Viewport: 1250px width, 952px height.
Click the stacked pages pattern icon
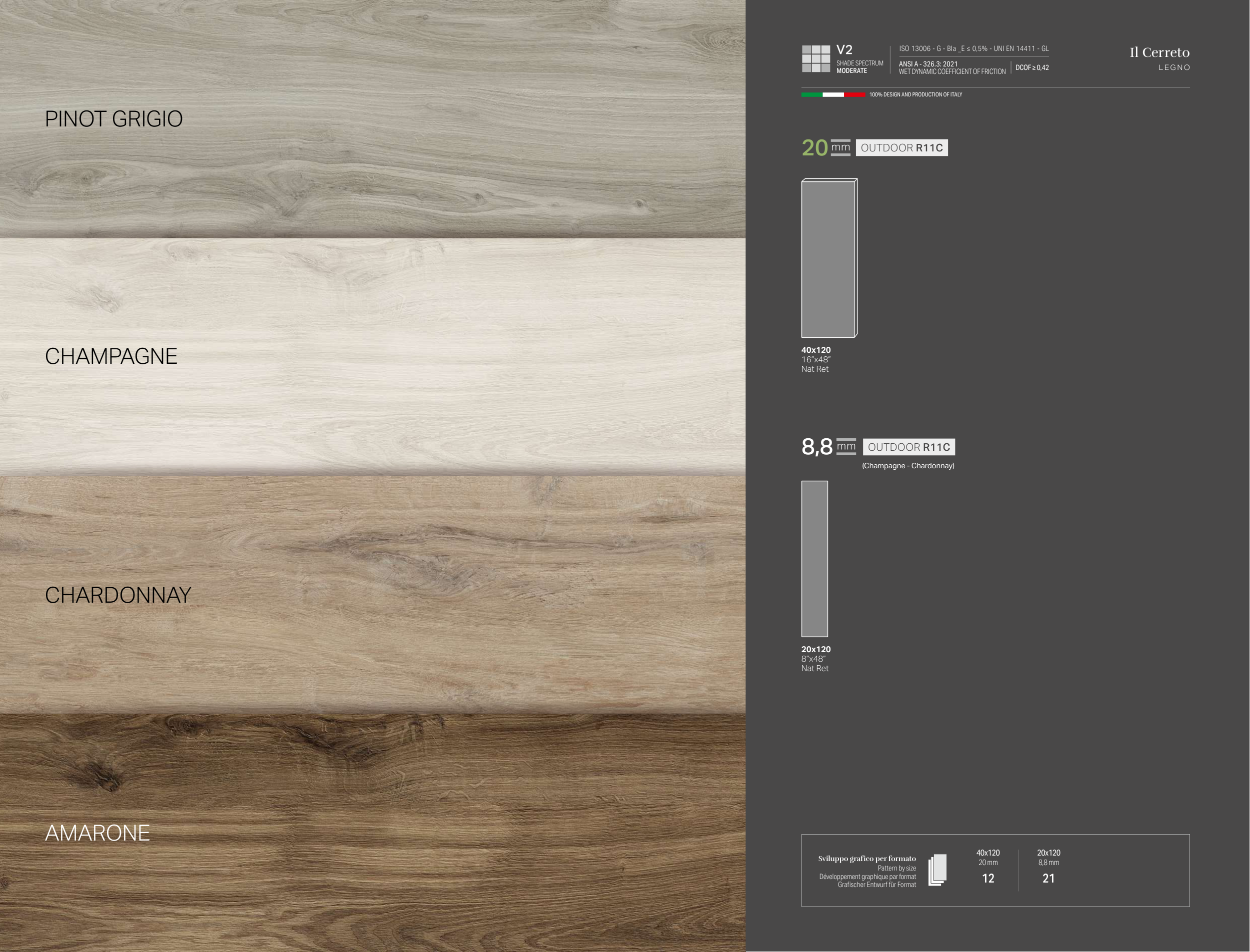click(x=937, y=870)
